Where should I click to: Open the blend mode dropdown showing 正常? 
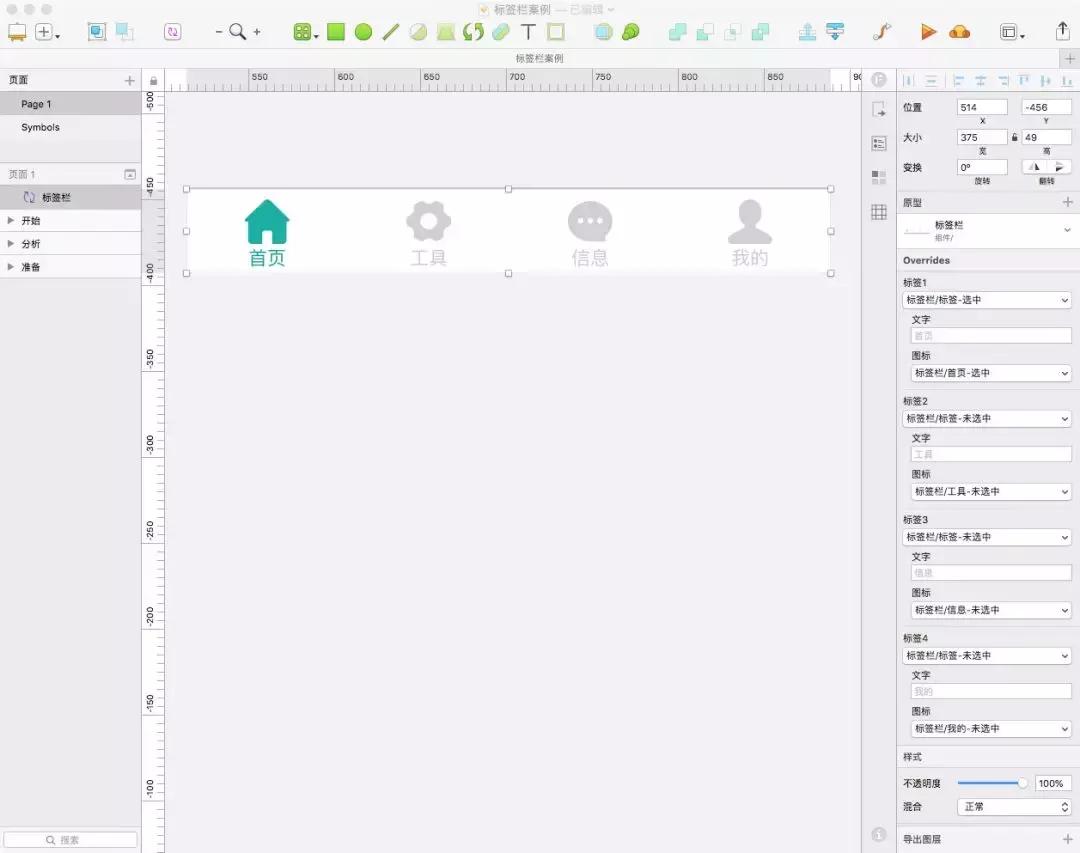point(1013,807)
